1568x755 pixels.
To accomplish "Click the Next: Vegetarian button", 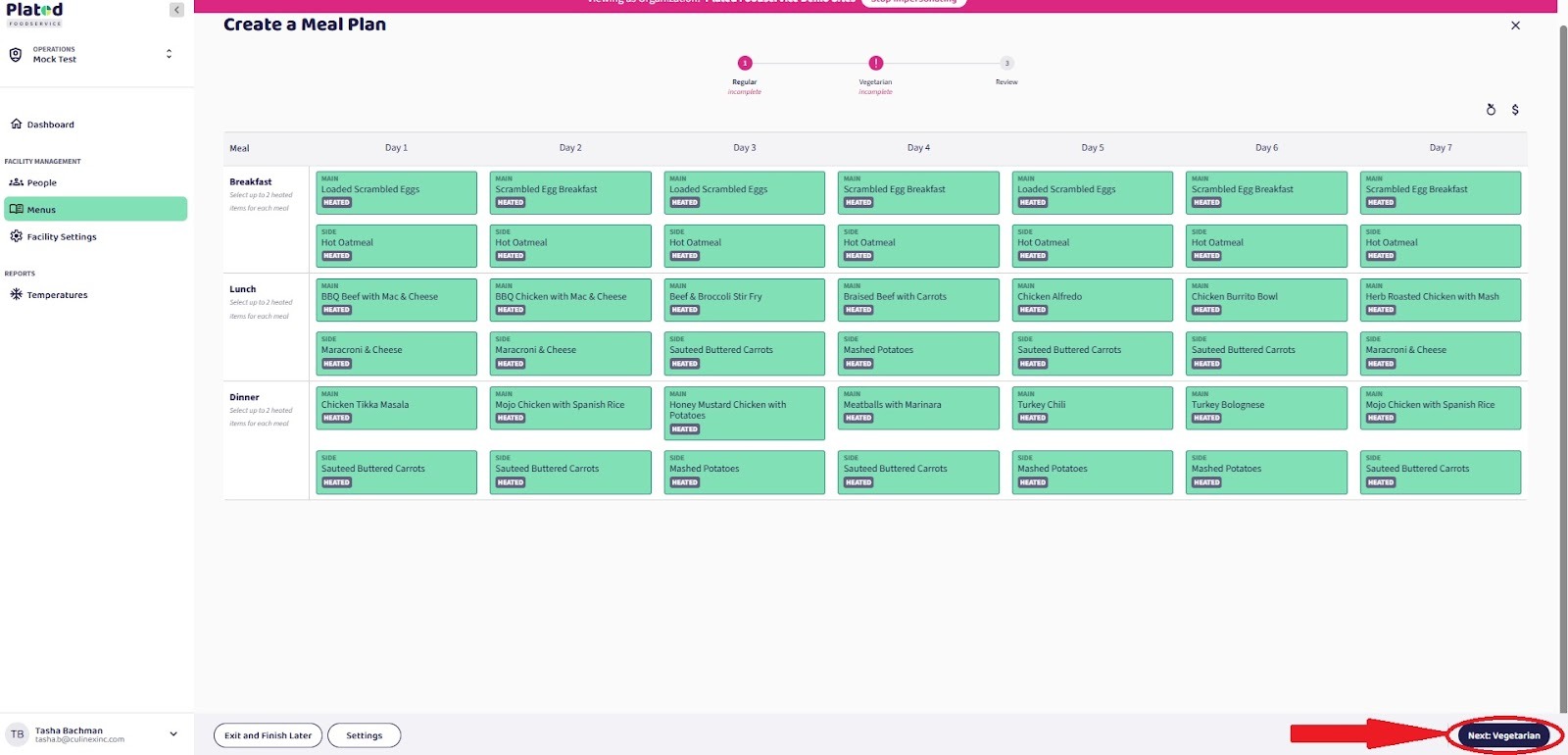I will (x=1503, y=735).
